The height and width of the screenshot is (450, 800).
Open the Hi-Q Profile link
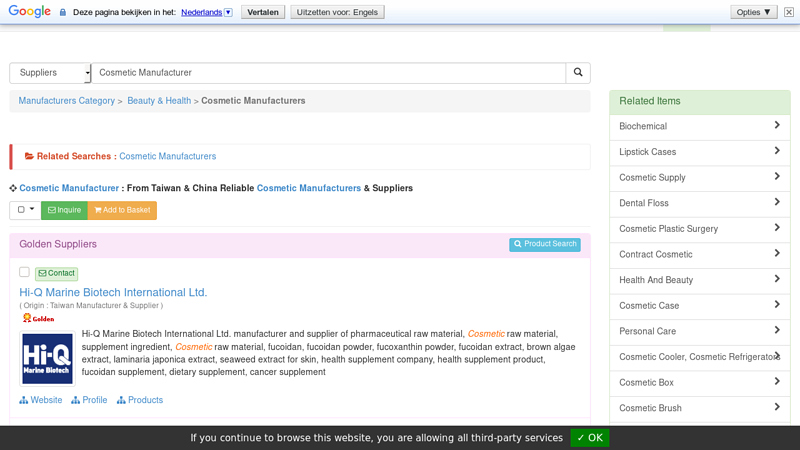coord(89,400)
